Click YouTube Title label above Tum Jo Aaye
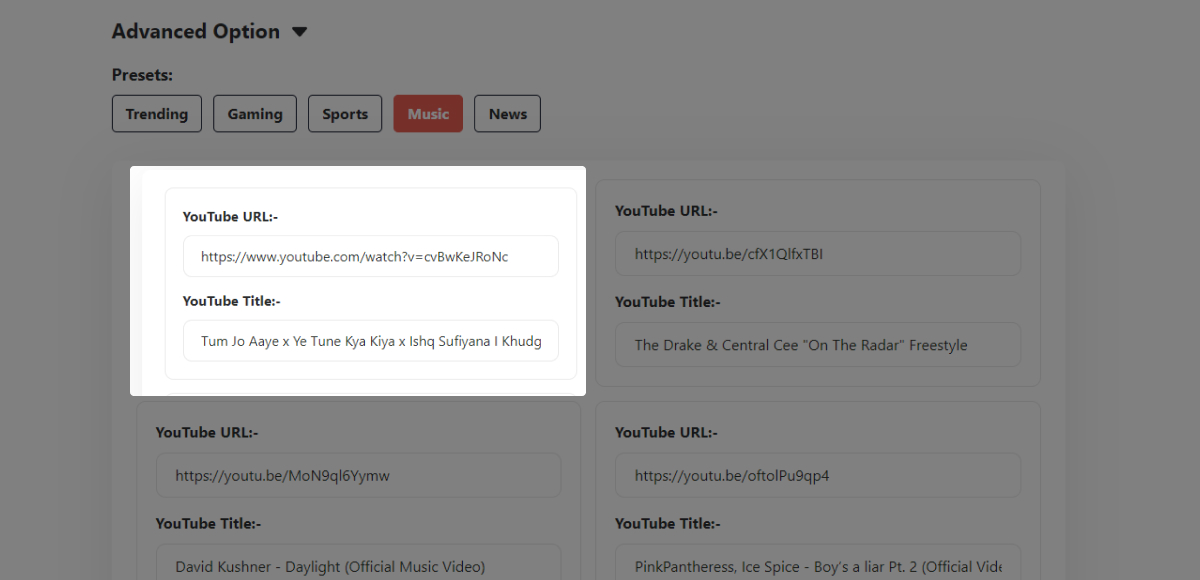The image size is (1200, 580). [x=232, y=301]
